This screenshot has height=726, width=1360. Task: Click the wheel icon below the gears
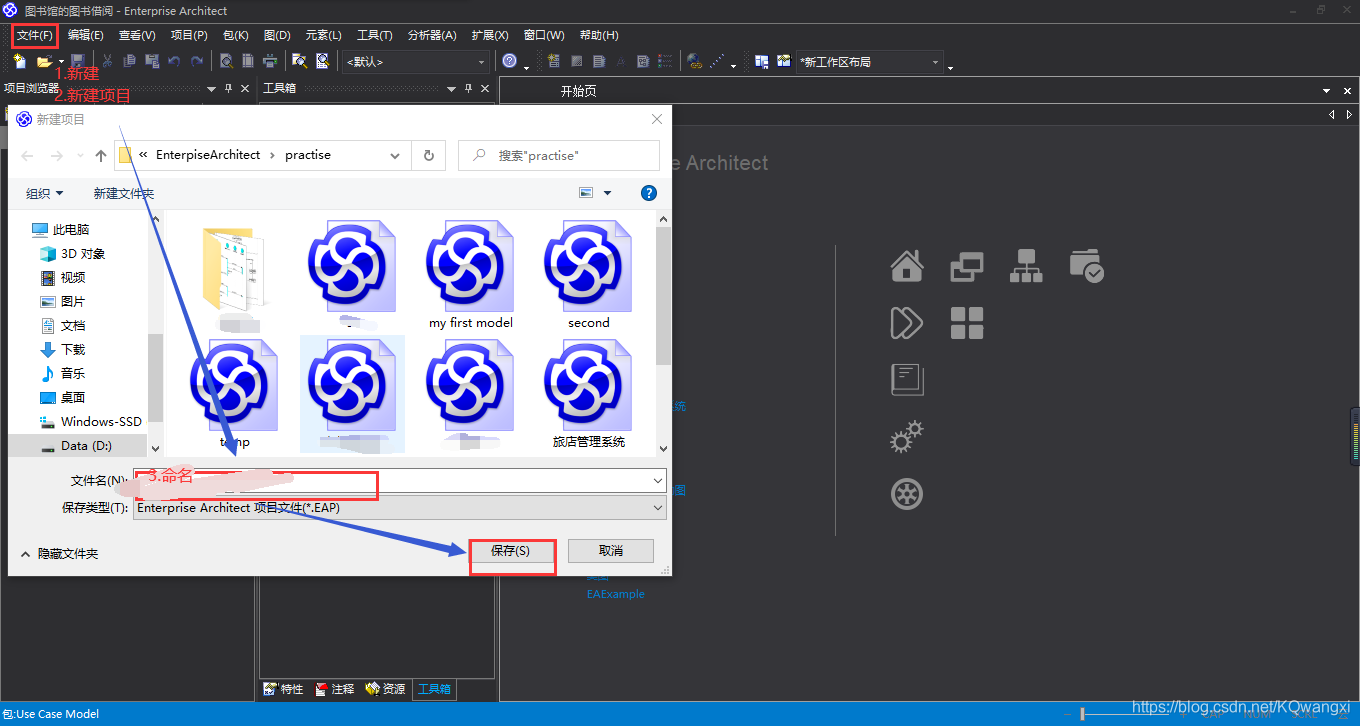click(x=907, y=494)
